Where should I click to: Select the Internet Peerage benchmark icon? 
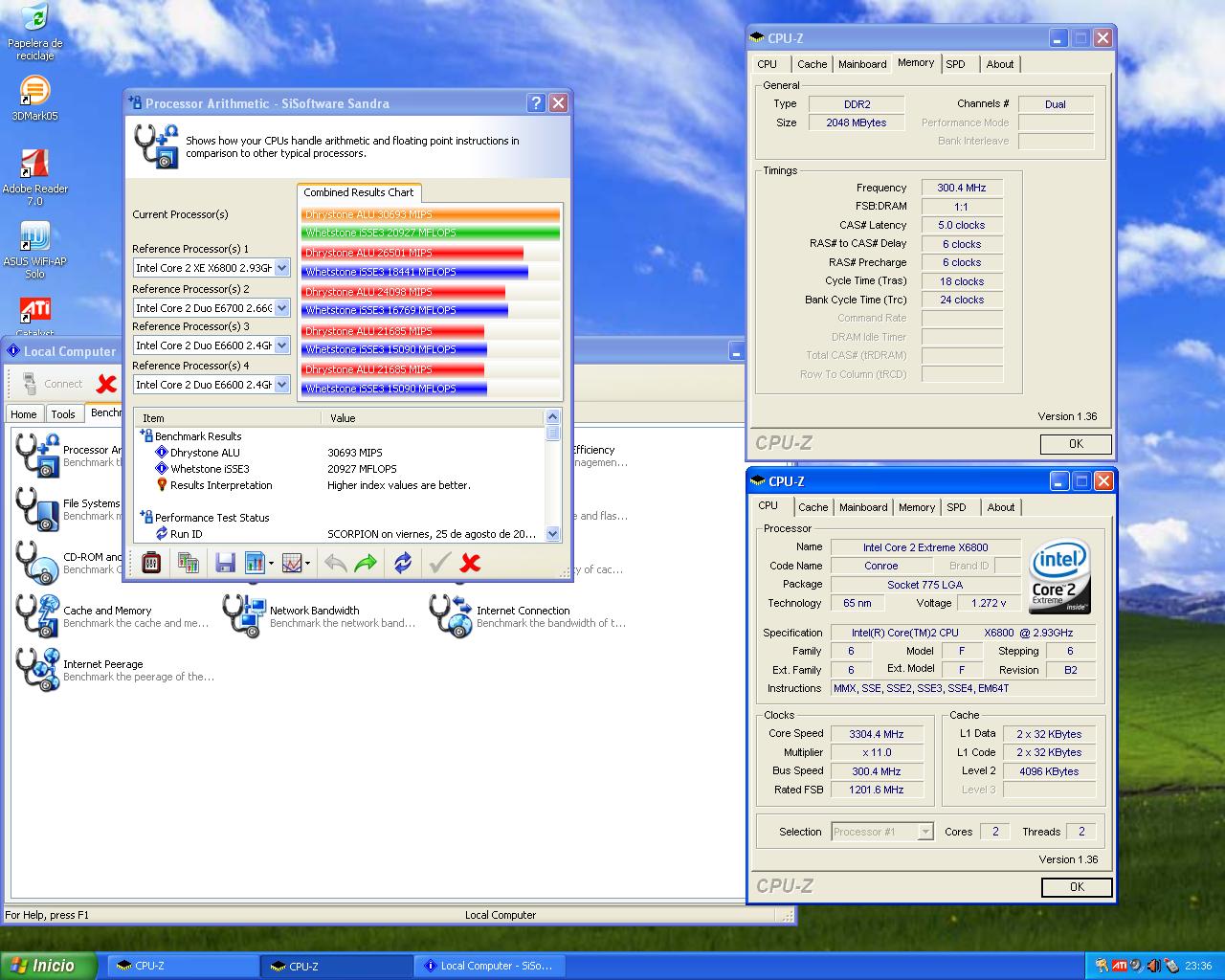38,669
